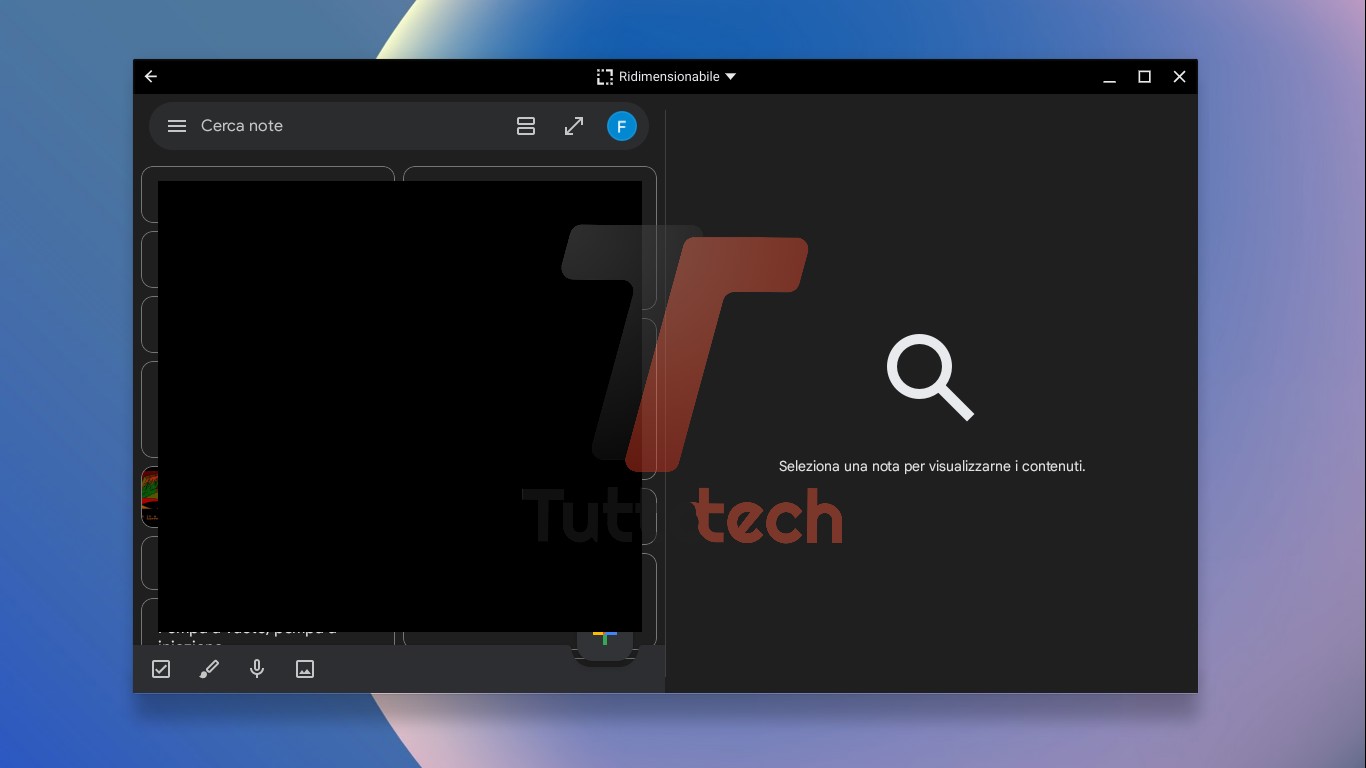This screenshot has width=1366, height=768.
Task: Start a new drawing note
Action: (209, 669)
